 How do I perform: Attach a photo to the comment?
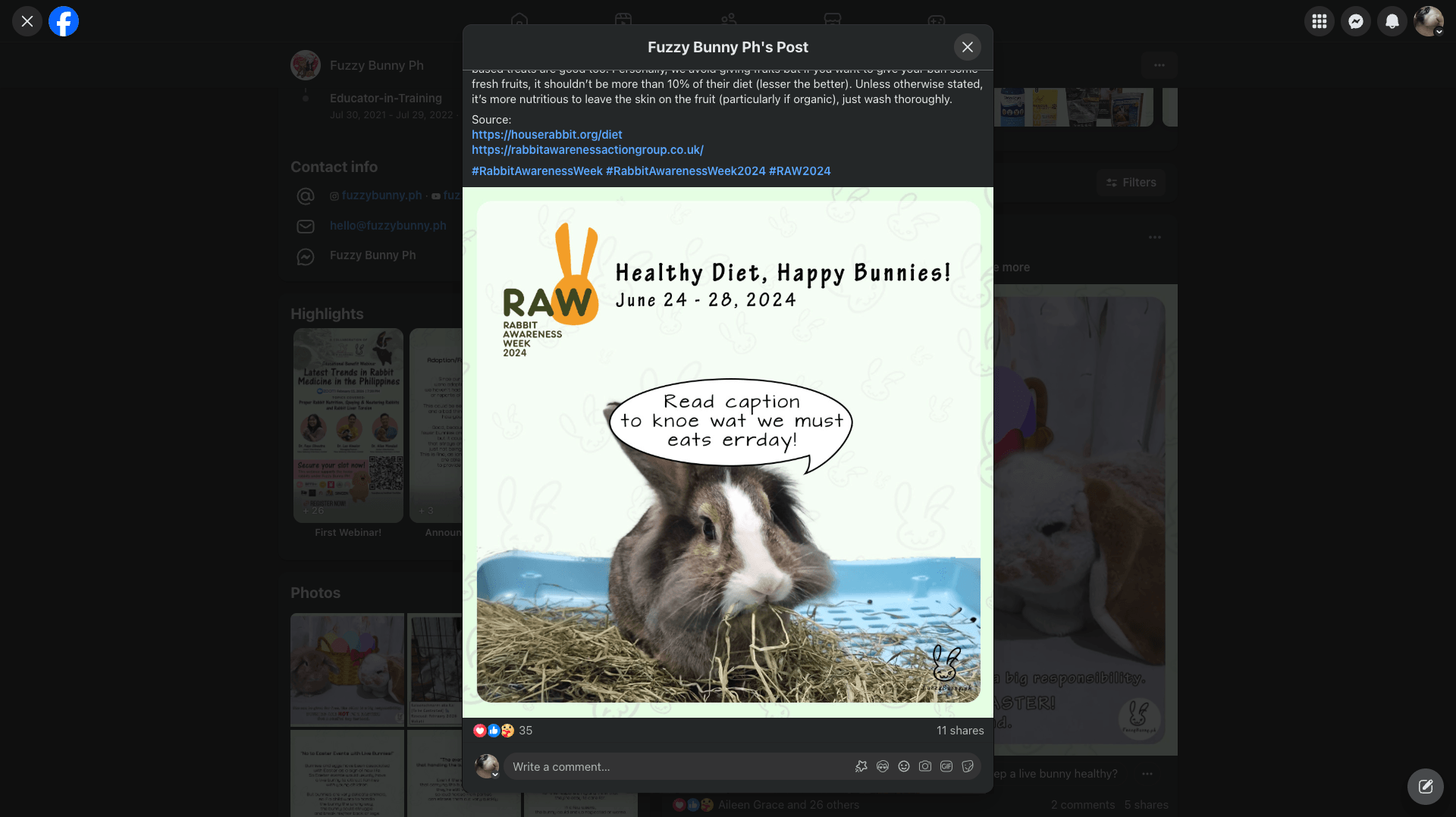point(924,766)
